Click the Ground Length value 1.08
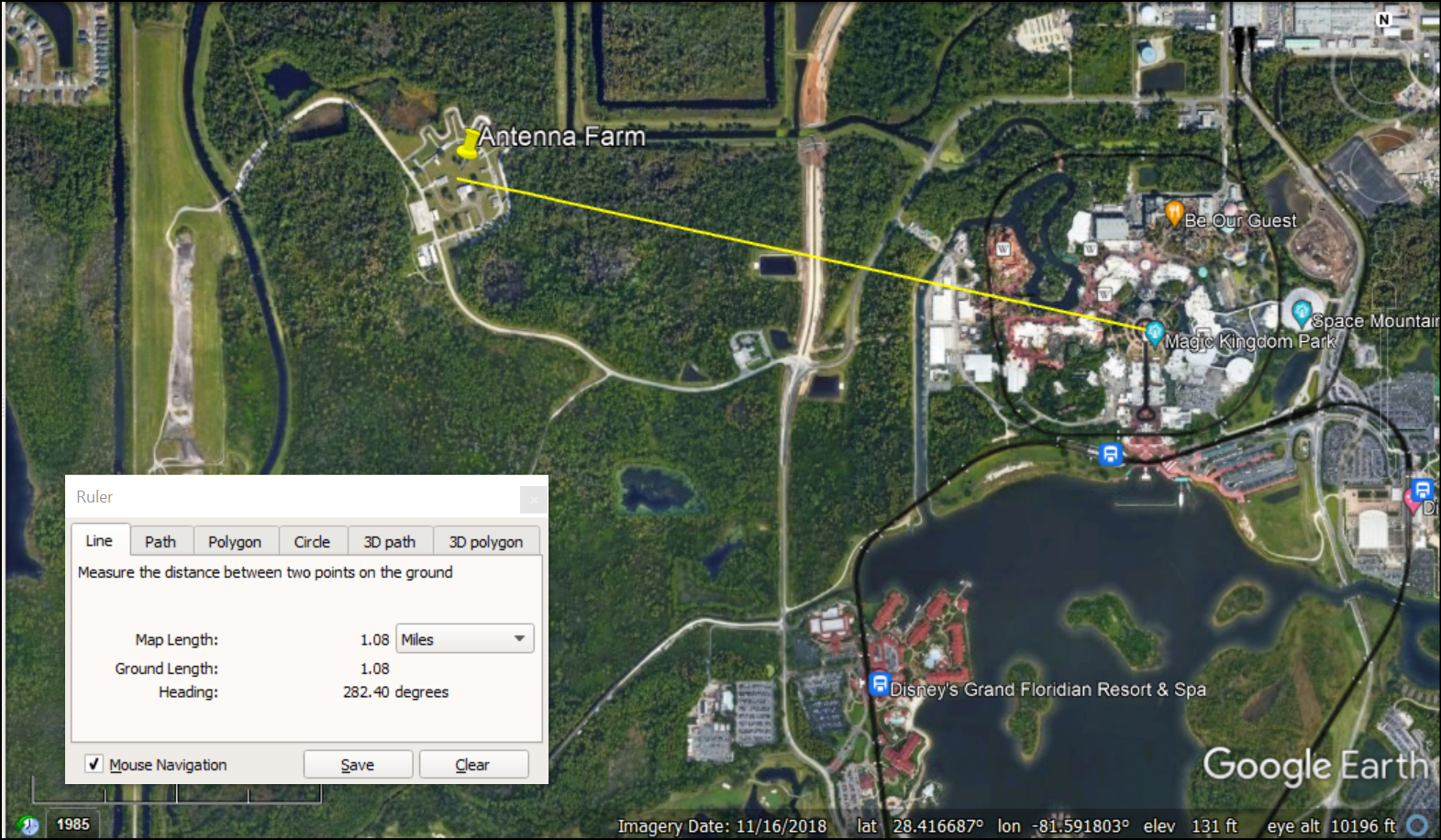The image size is (1441, 840). pyautogui.click(x=374, y=669)
